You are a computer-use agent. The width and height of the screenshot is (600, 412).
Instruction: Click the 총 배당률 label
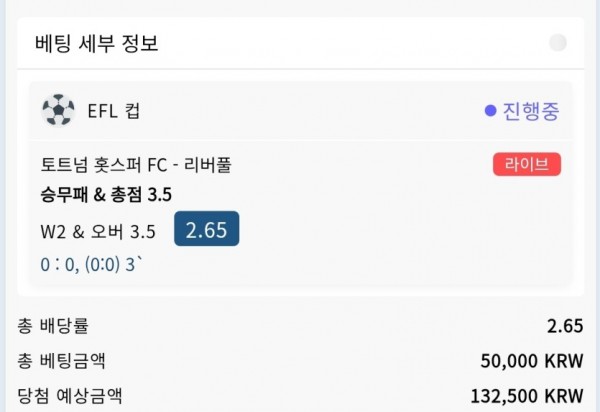click(x=53, y=326)
